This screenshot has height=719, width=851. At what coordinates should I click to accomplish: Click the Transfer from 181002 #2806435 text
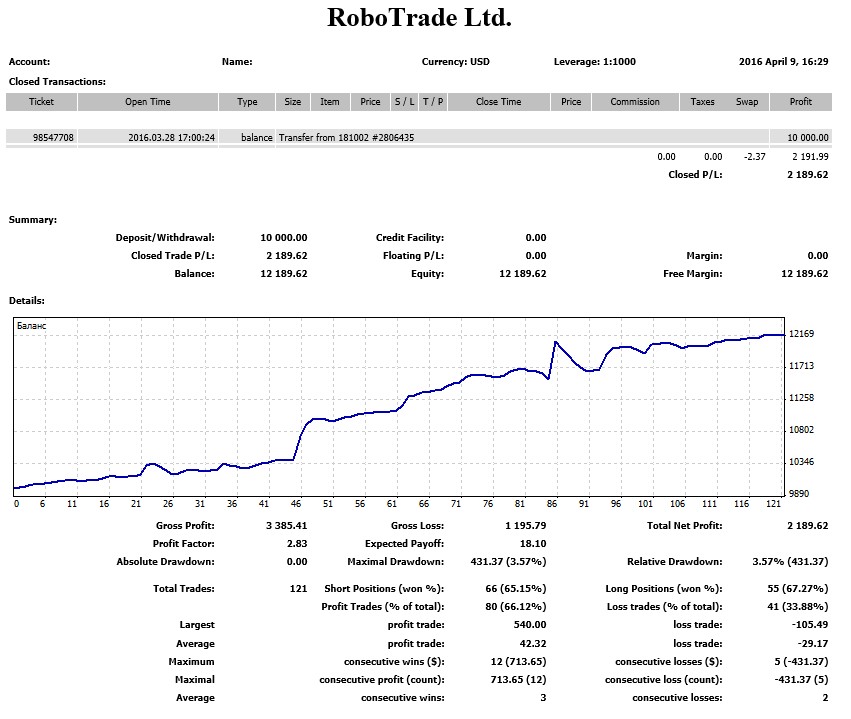[x=346, y=138]
